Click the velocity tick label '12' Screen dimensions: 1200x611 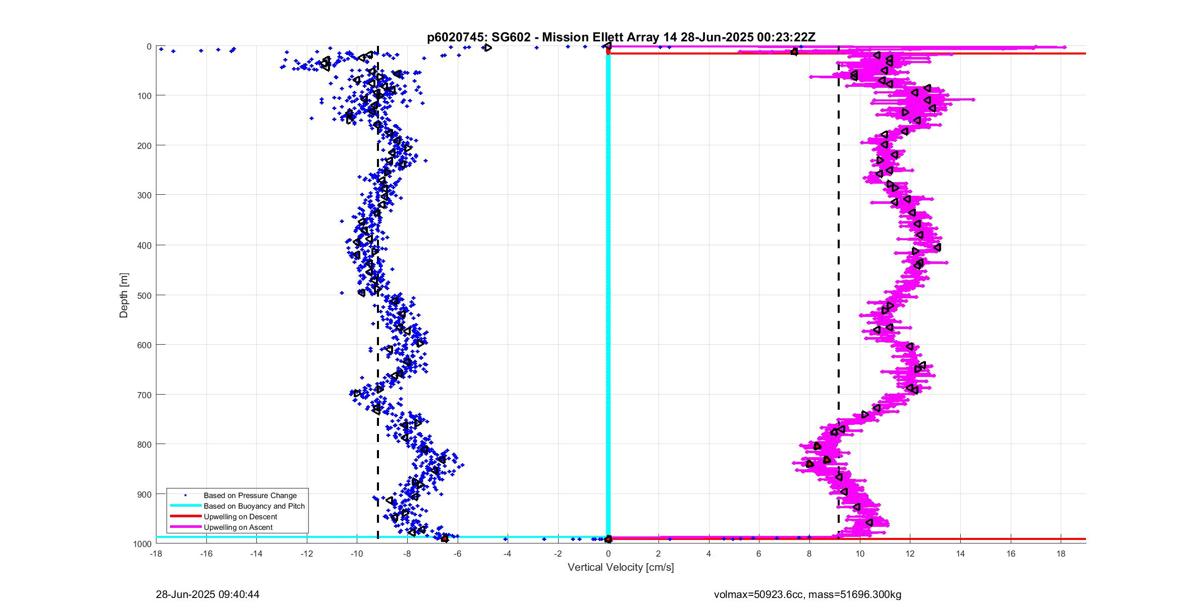click(x=910, y=553)
